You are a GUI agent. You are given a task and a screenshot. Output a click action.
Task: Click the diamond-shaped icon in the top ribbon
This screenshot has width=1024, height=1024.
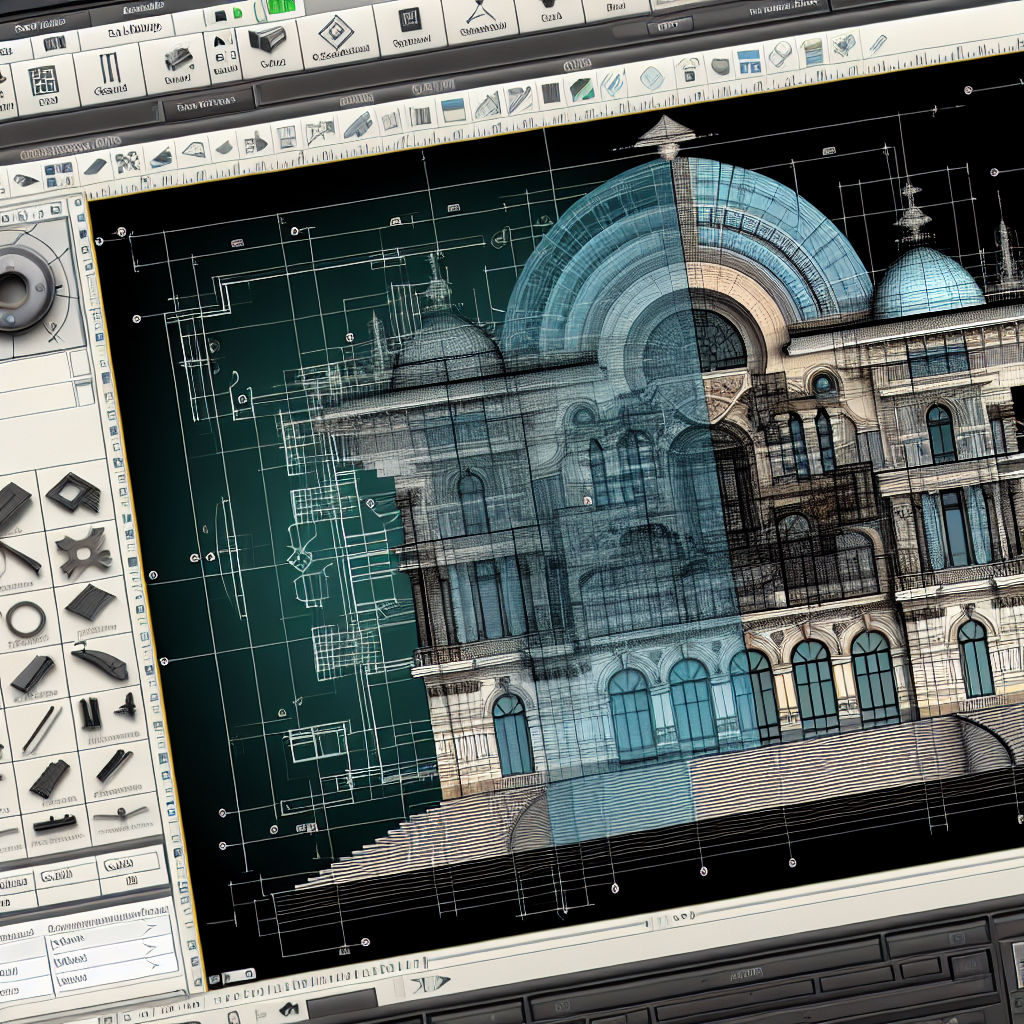[335, 31]
